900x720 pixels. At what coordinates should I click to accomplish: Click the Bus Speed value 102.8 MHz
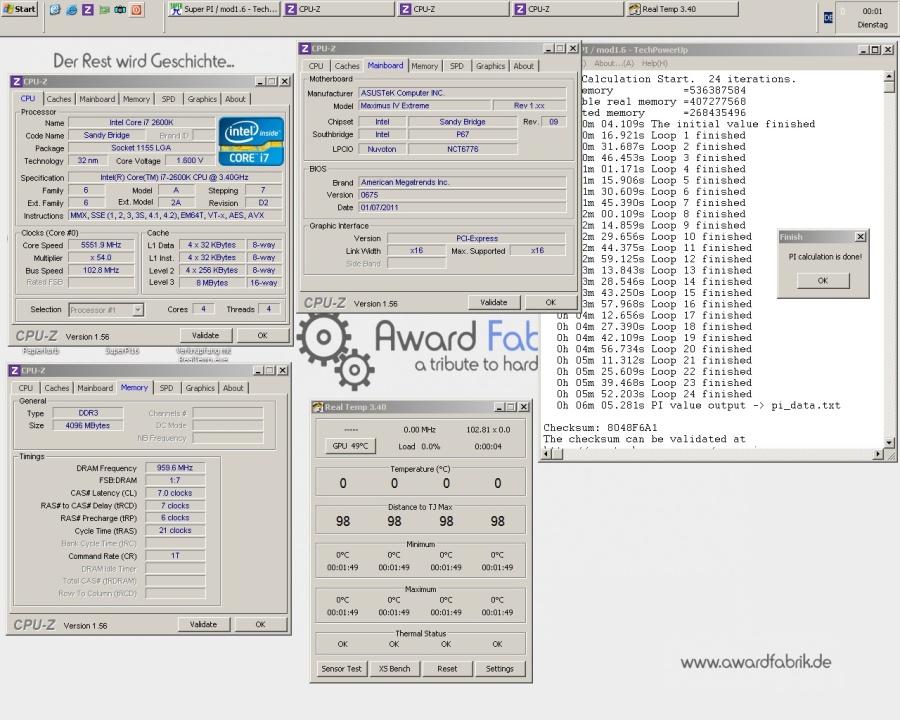tap(101, 270)
